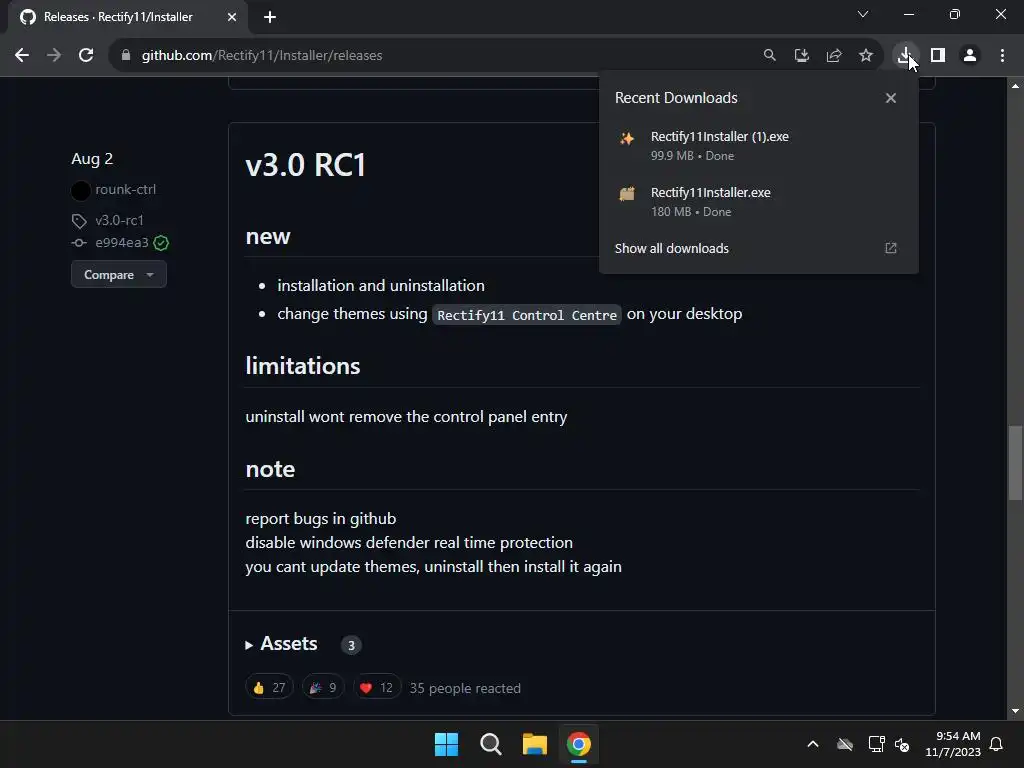Open the Chrome three-dot menu

click(x=1002, y=56)
